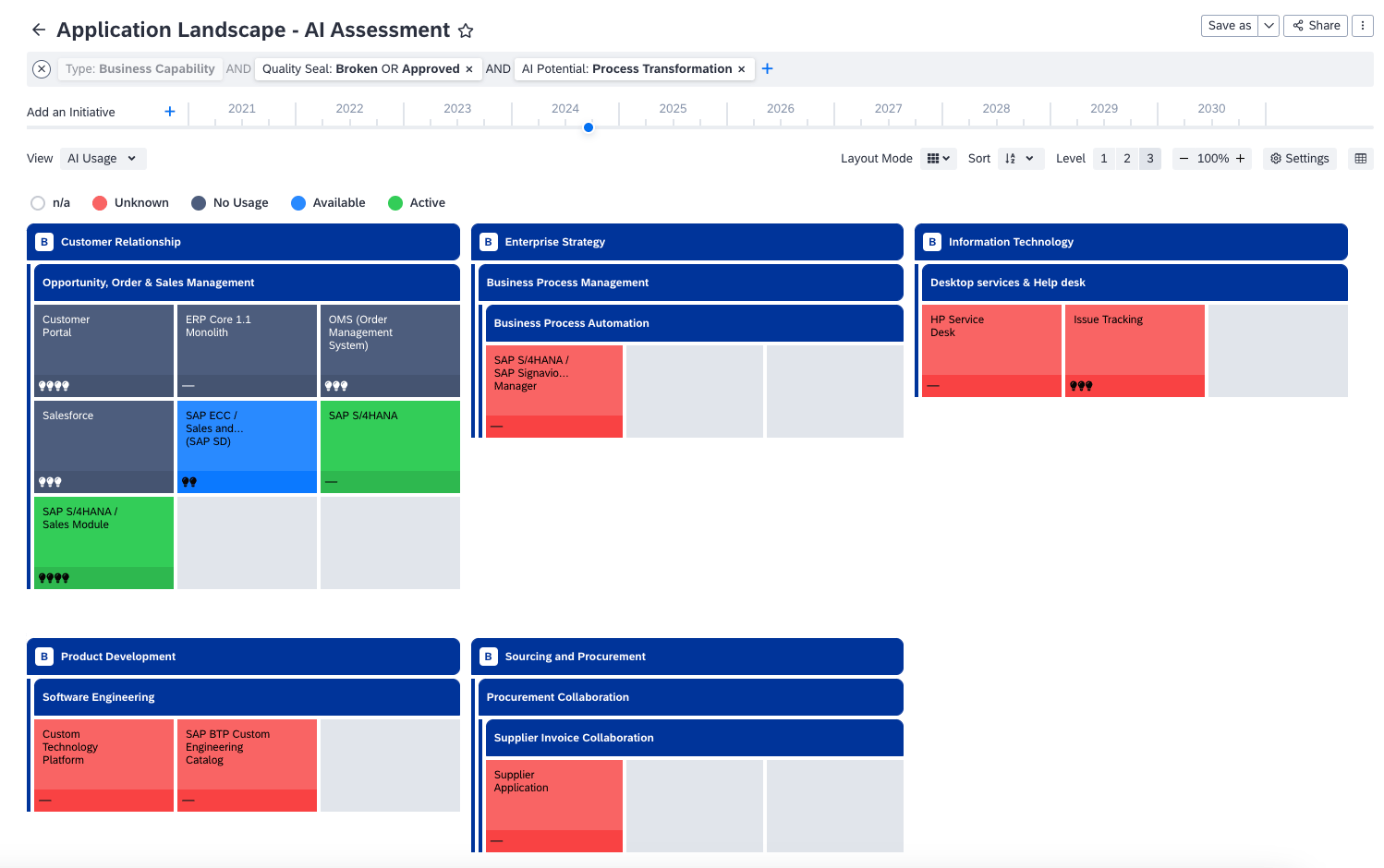This screenshot has height=868, width=1384.
Task: Switch to table view icon
Action: point(1361,159)
